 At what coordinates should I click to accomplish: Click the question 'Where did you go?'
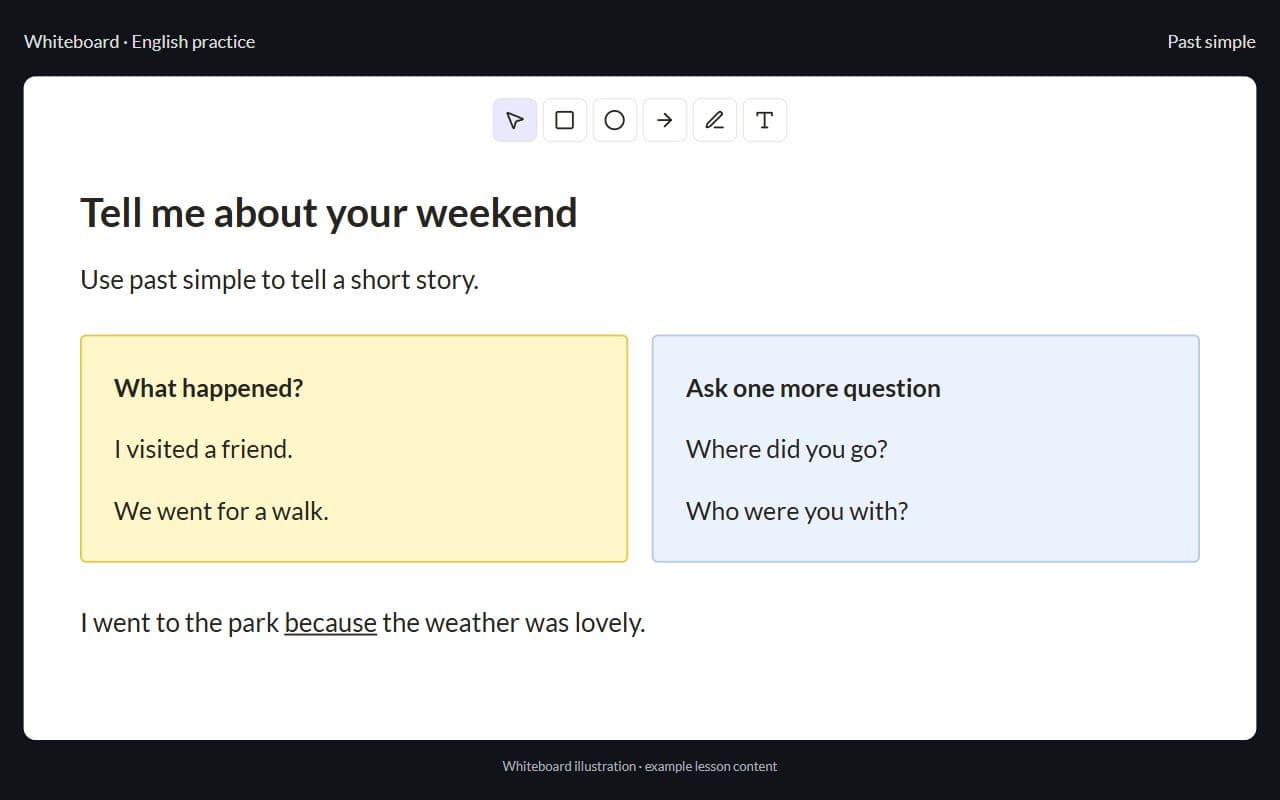coord(787,449)
